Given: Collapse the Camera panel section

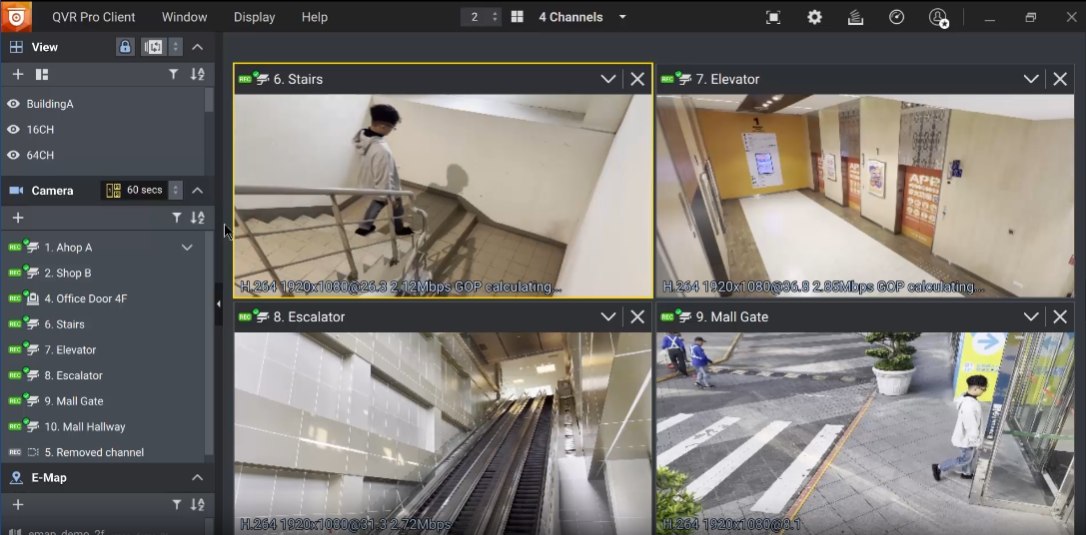Looking at the screenshot, I should (197, 190).
